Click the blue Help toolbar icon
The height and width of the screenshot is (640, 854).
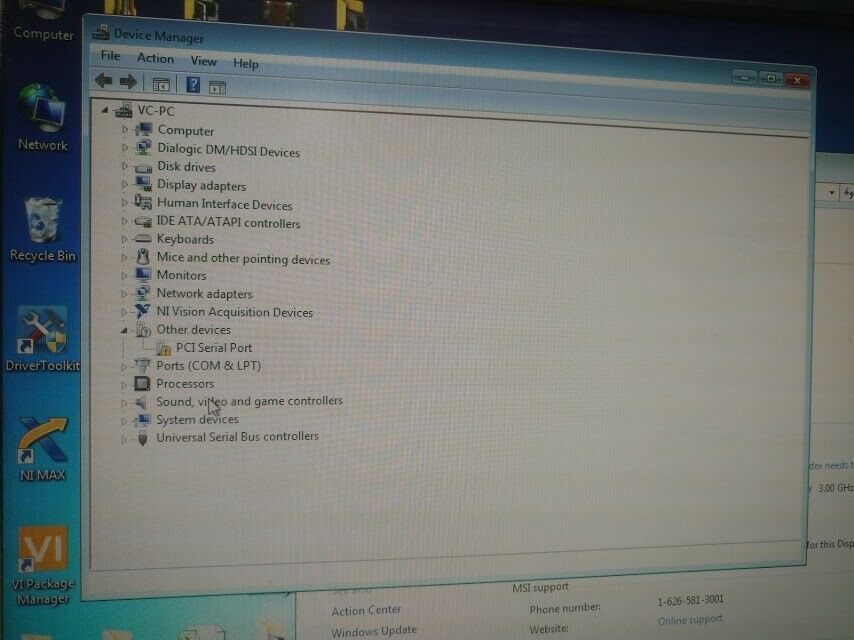[193, 85]
